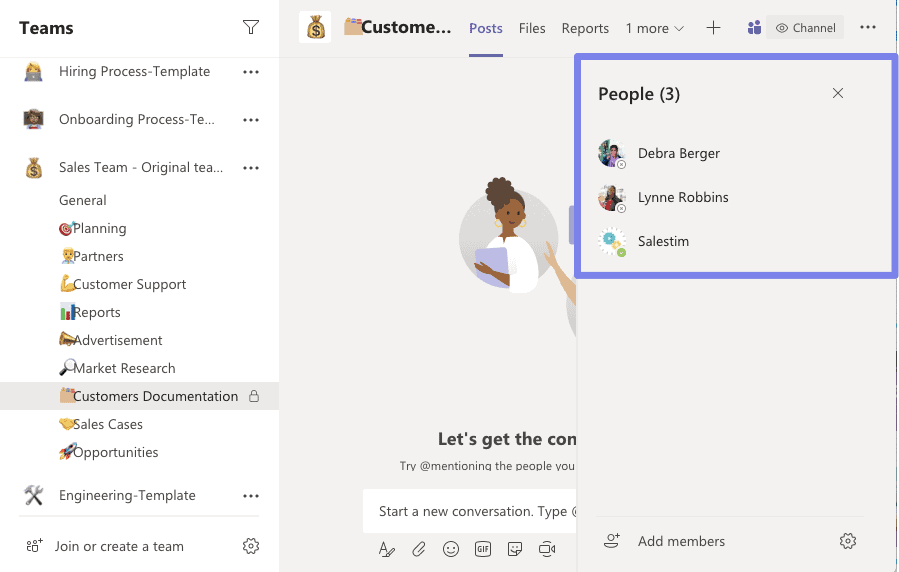Image resolution: width=899 pixels, height=572 pixels.
Task: Switch to the Reports tab
Action: pyautogui.click(x=585, y=28)
